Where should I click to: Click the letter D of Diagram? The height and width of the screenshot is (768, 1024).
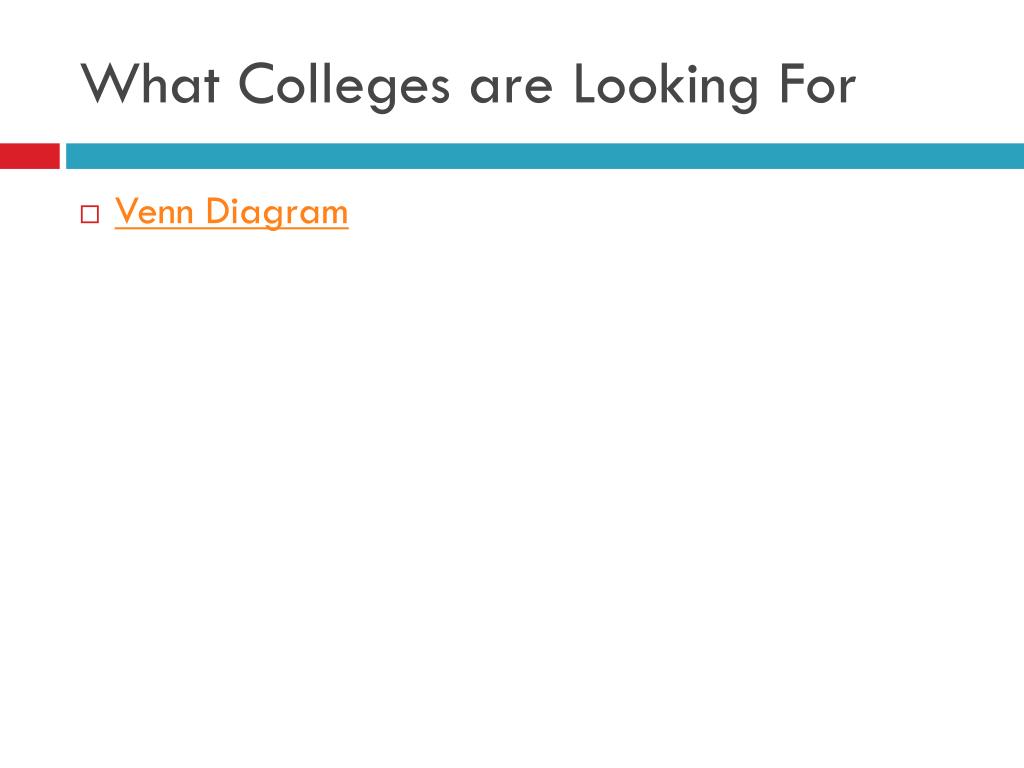click(x=217, y=211)
